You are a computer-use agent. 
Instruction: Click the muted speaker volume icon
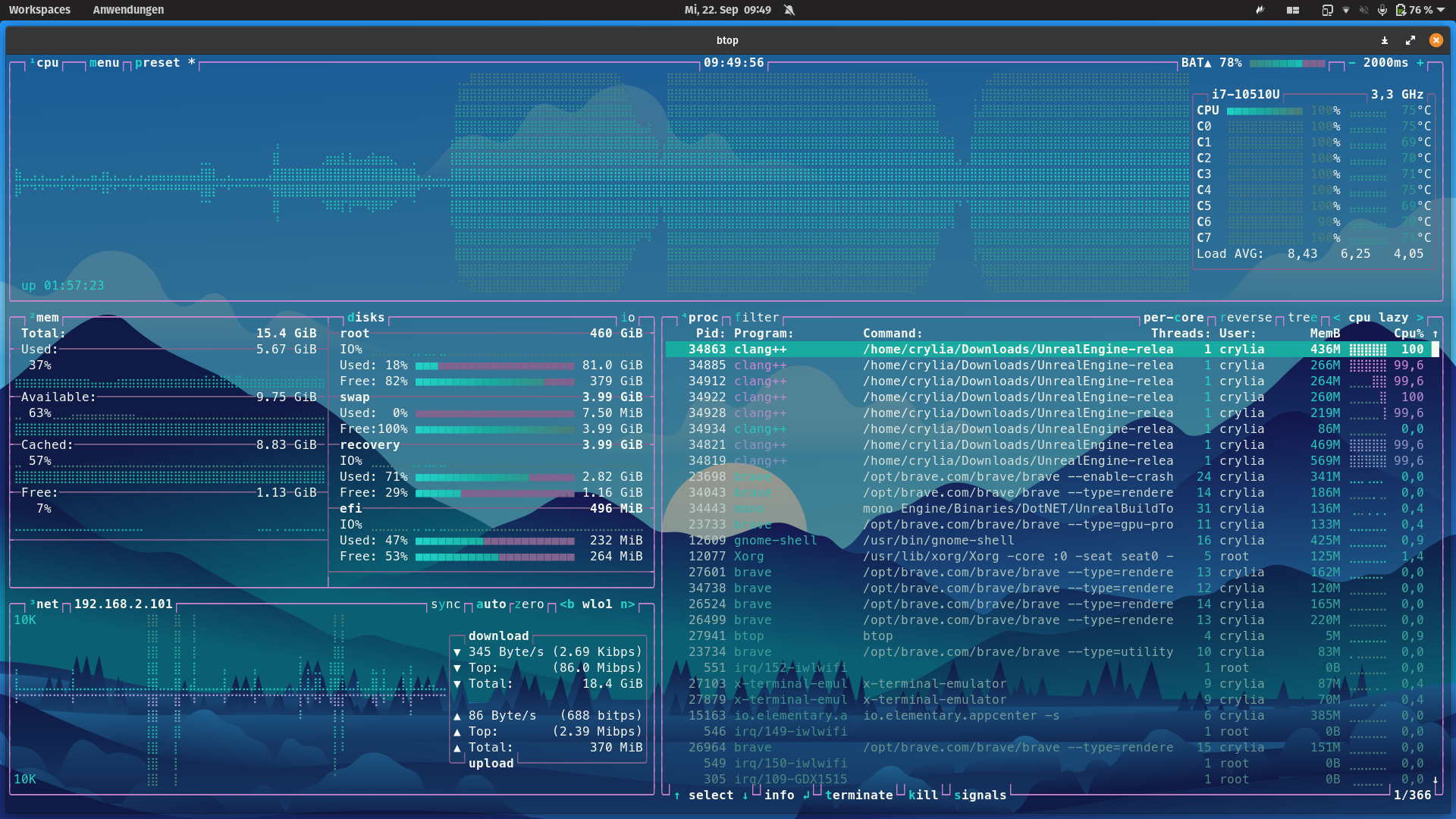point(1364,10)
